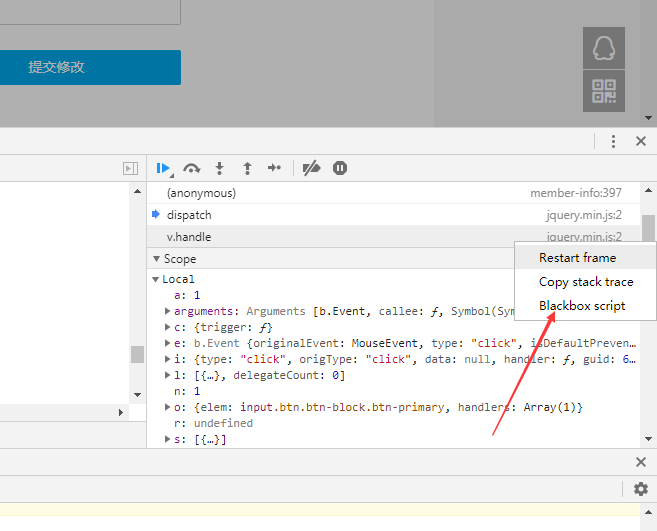This screenshot has width=657, height=531.
Task: Select the dispatch call stack frame
Action: (393, 215)
